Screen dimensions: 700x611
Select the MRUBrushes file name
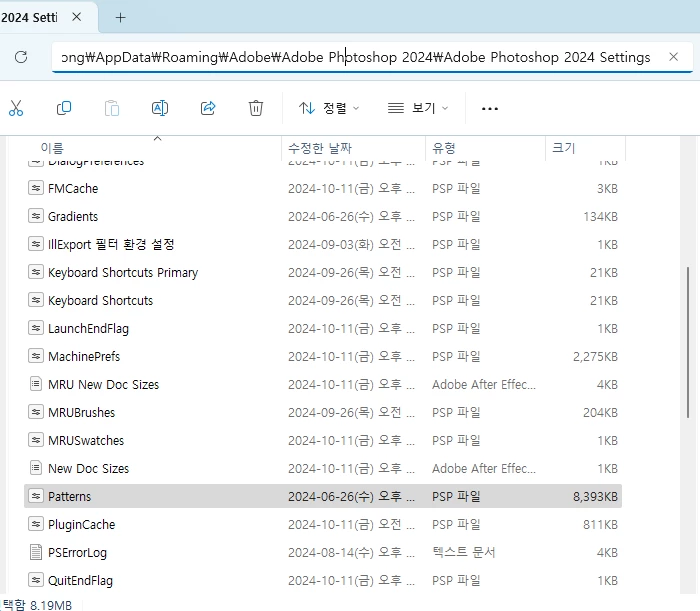[x=82, y=412]
